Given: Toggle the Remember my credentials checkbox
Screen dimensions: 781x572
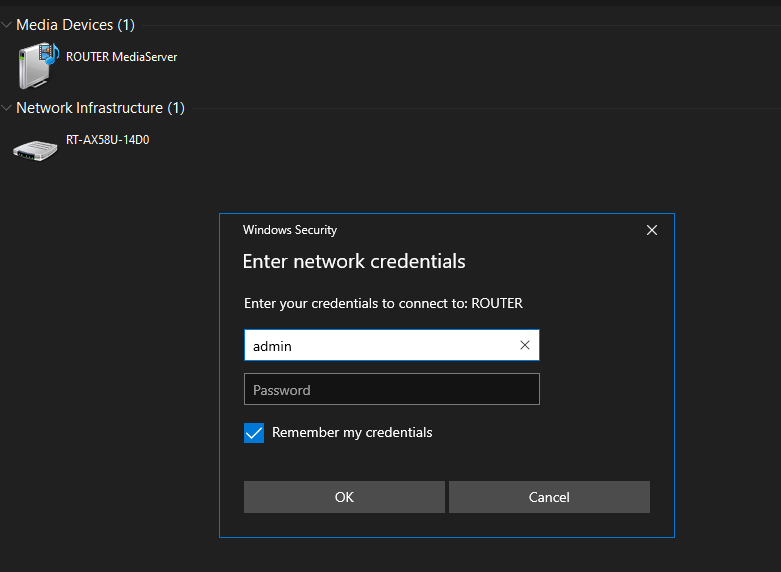Looking at the screenshot, I should point(254,432).
